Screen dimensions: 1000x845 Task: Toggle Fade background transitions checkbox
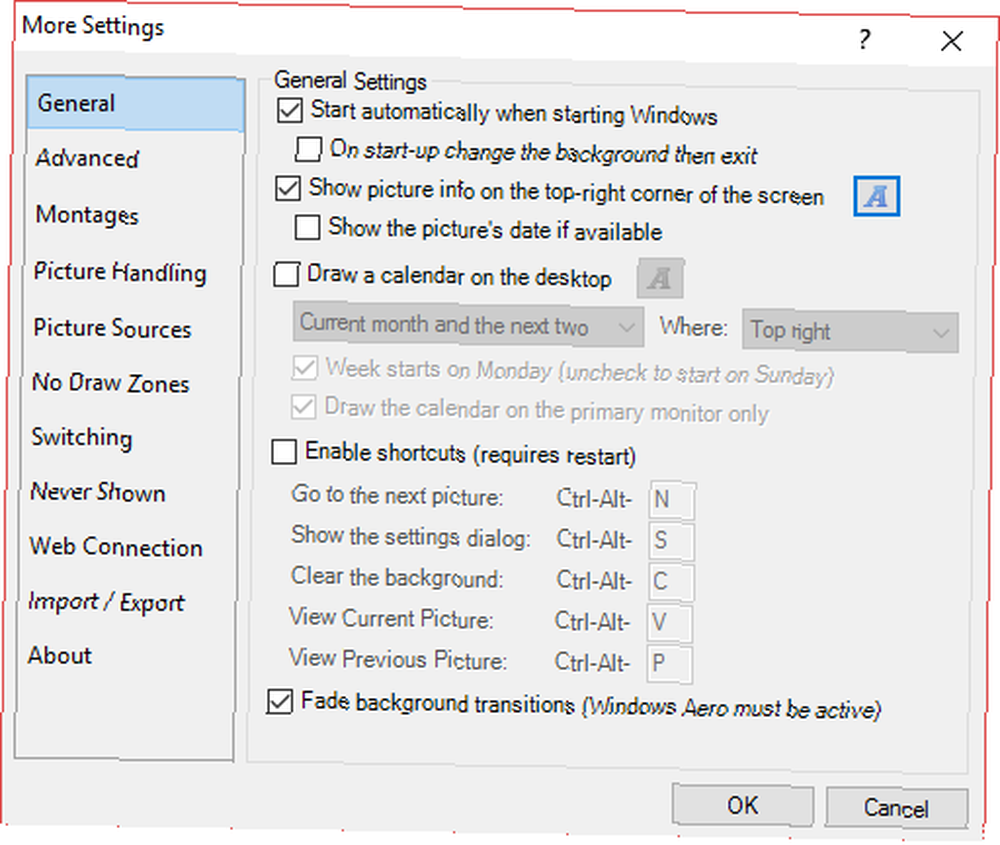[x=279, y=701]
